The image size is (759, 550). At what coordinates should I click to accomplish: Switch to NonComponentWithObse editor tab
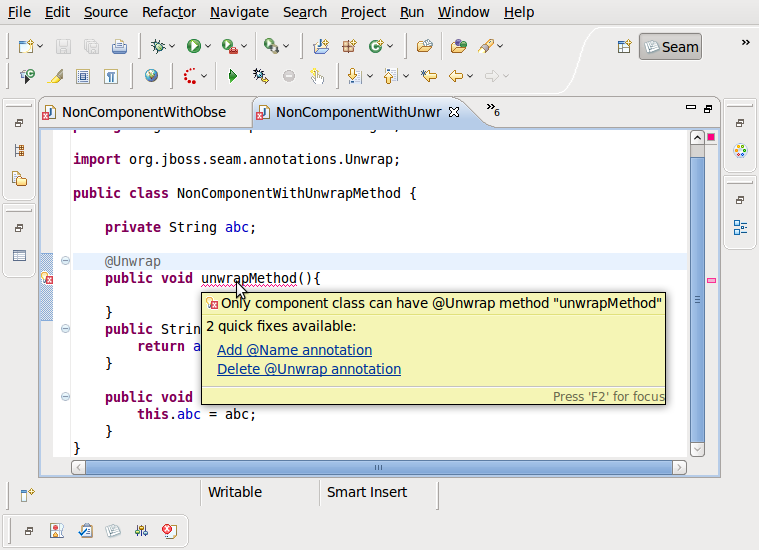143,112
